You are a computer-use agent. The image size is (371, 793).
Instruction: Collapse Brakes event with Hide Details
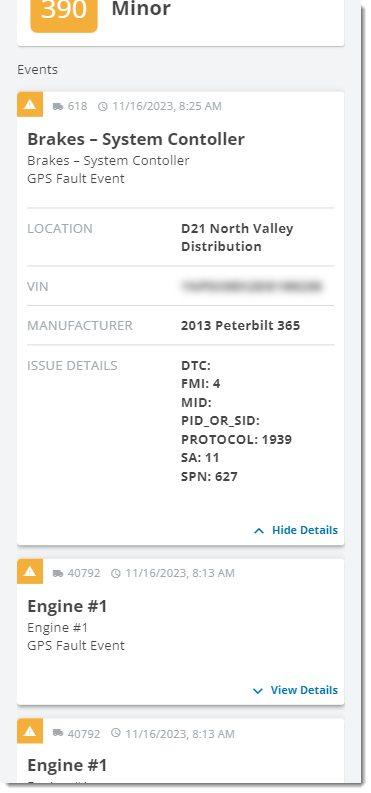tap(296, 530)
